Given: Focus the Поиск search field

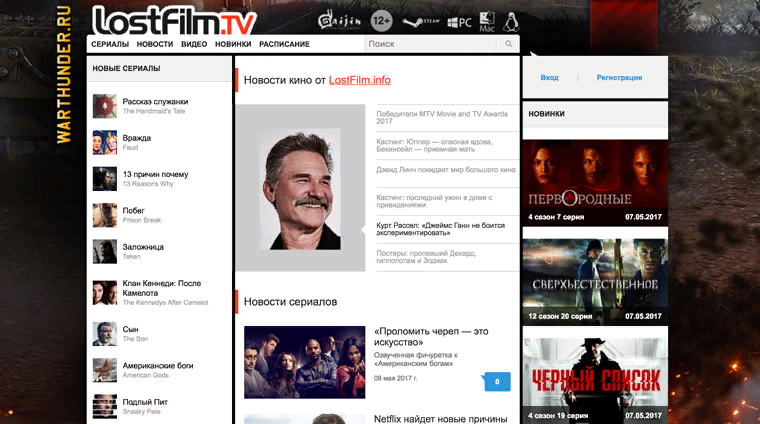Looking at the screenshot, I should tap(431, 44).
